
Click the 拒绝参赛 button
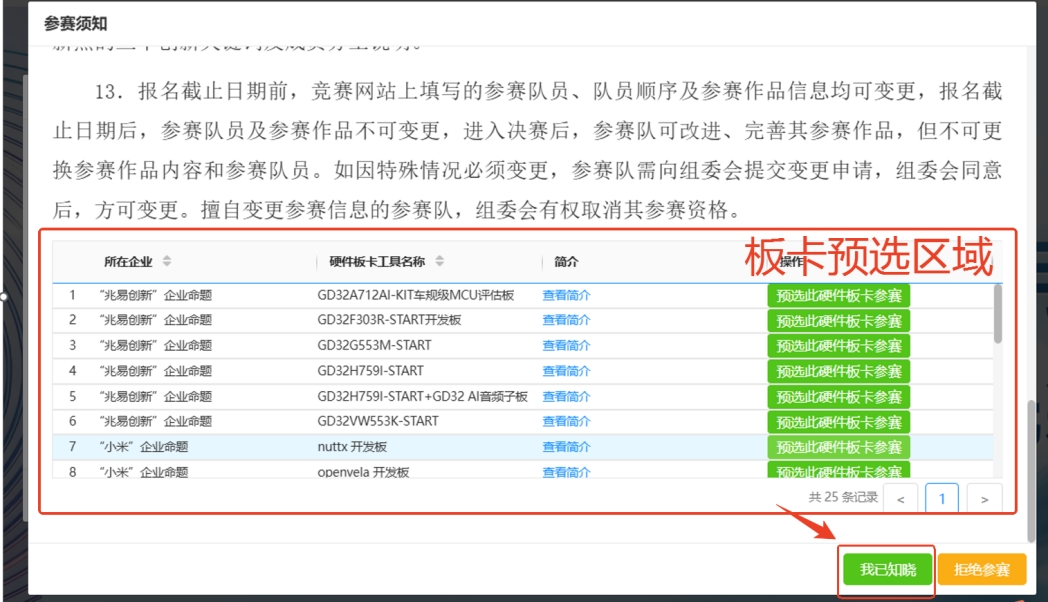point(981,570)
